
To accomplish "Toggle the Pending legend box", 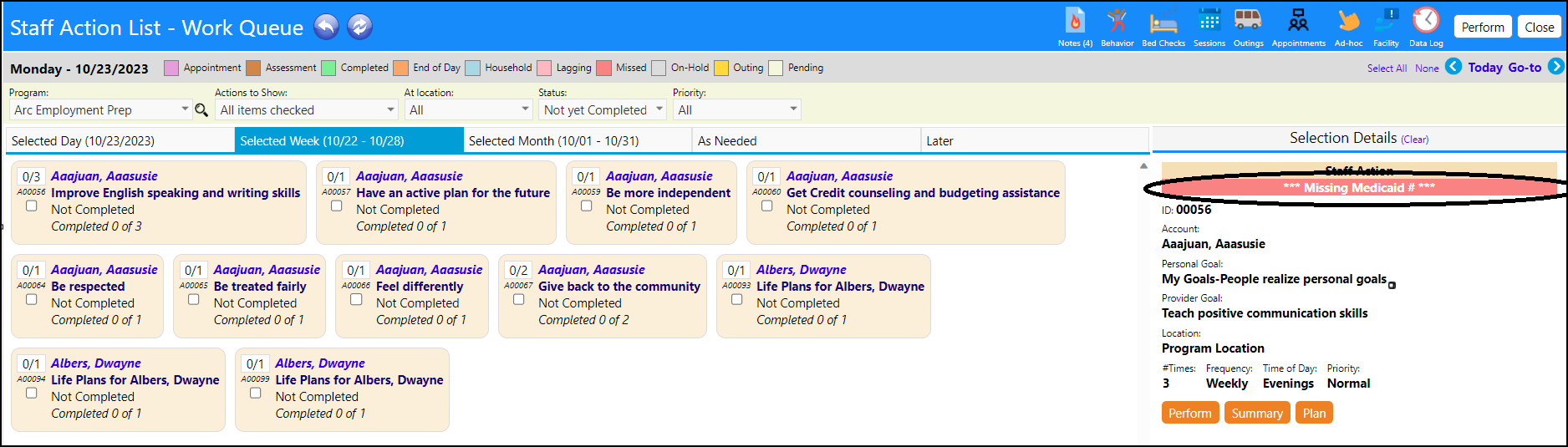I will 776,68.
